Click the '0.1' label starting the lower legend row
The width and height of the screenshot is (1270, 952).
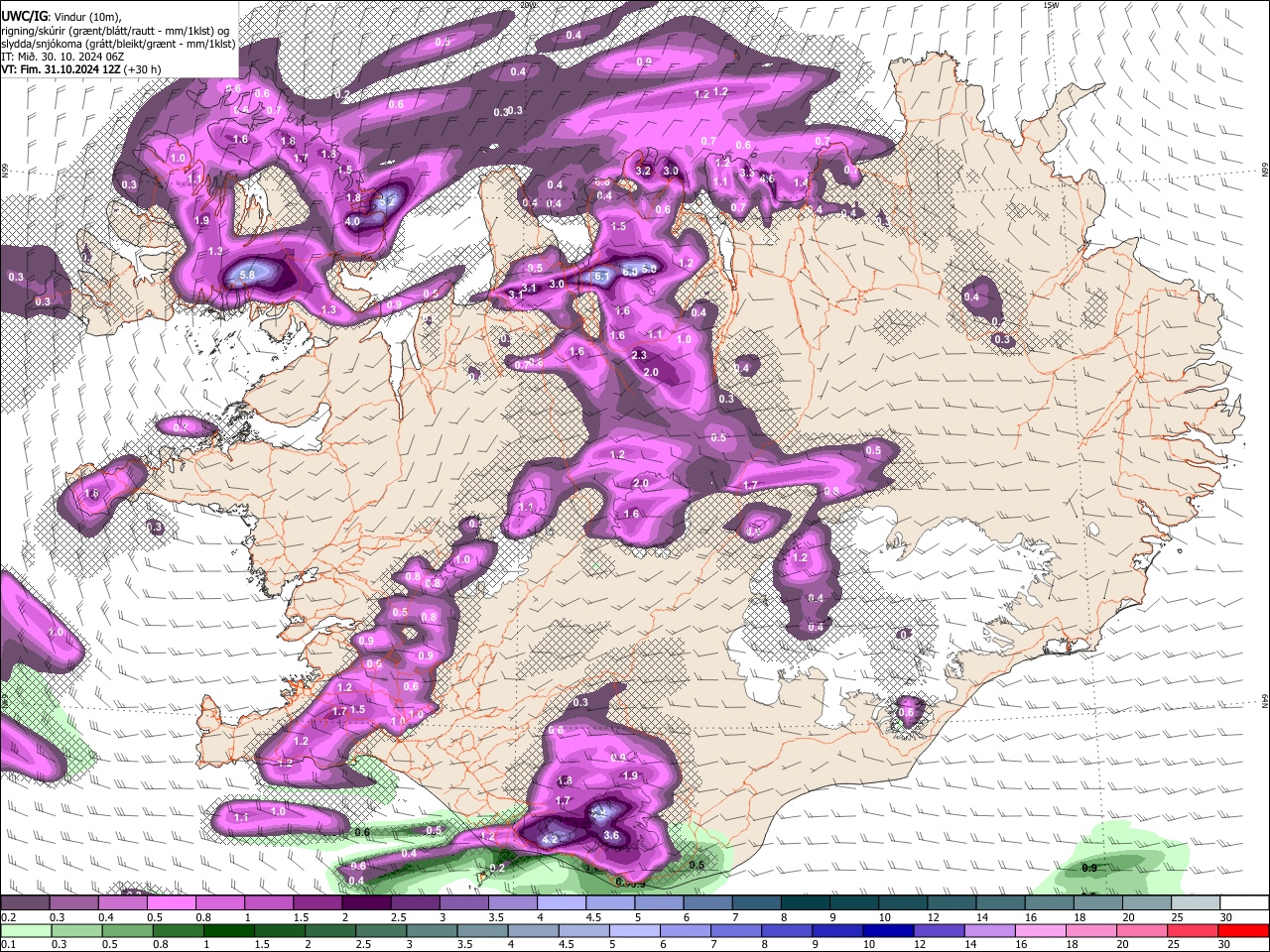coord(9,944)
